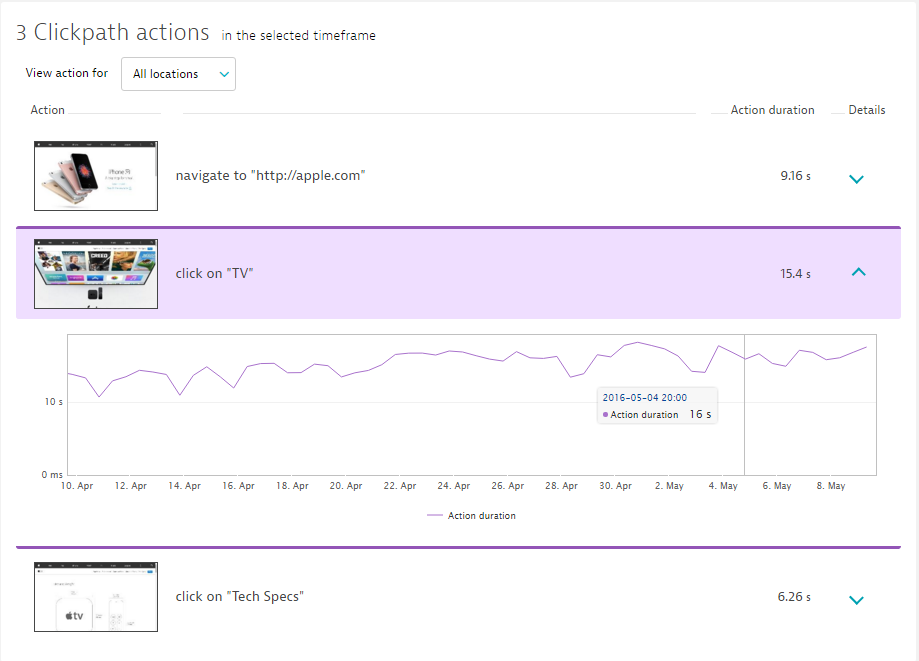This screenshot has height=661, width=919.
Task: Open the All locations dropdown
Action: [x=178, y=74]
